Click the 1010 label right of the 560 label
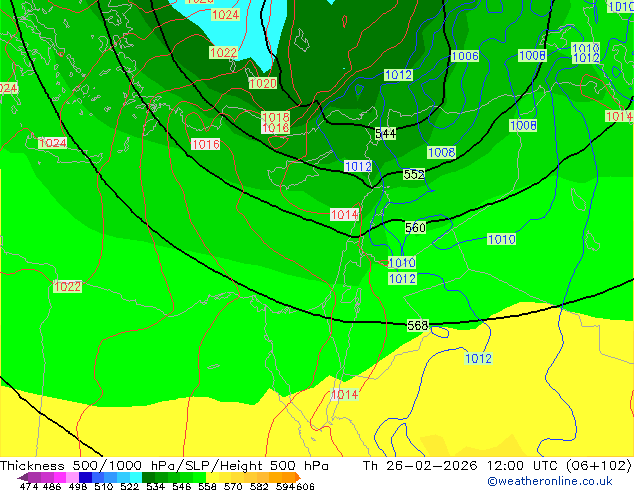The height and width of the screenshot is (490, 634). coord(501,239)
